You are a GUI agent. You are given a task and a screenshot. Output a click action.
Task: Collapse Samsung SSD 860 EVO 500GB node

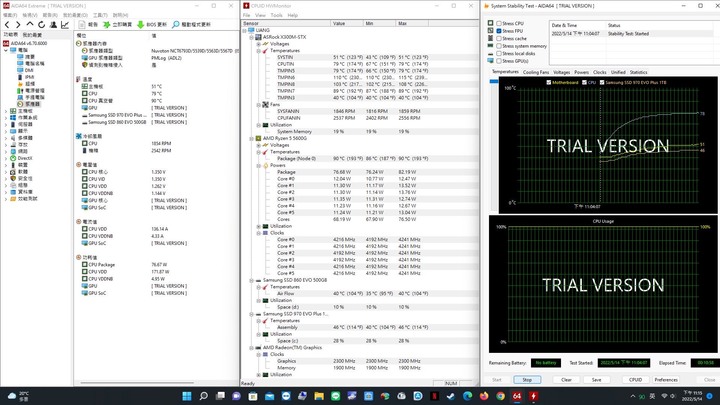coord(252,280)
